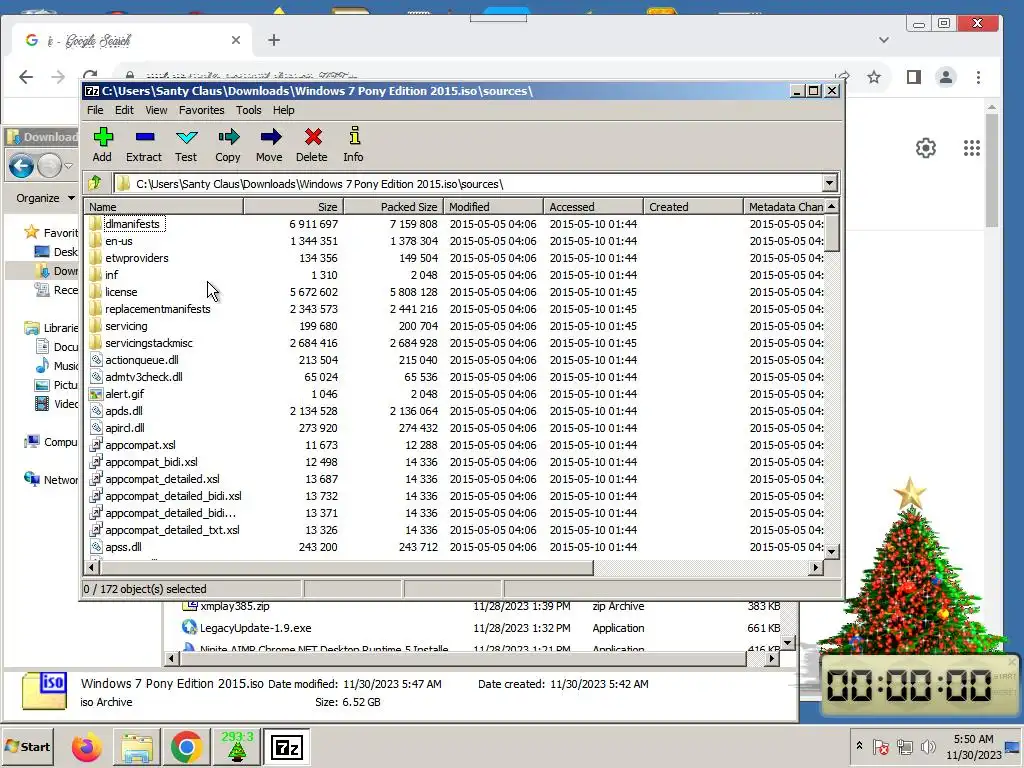Switch to 7-Zip taskbar button
The width and height of the screenshot is (1024, 768).
point(287,747)
